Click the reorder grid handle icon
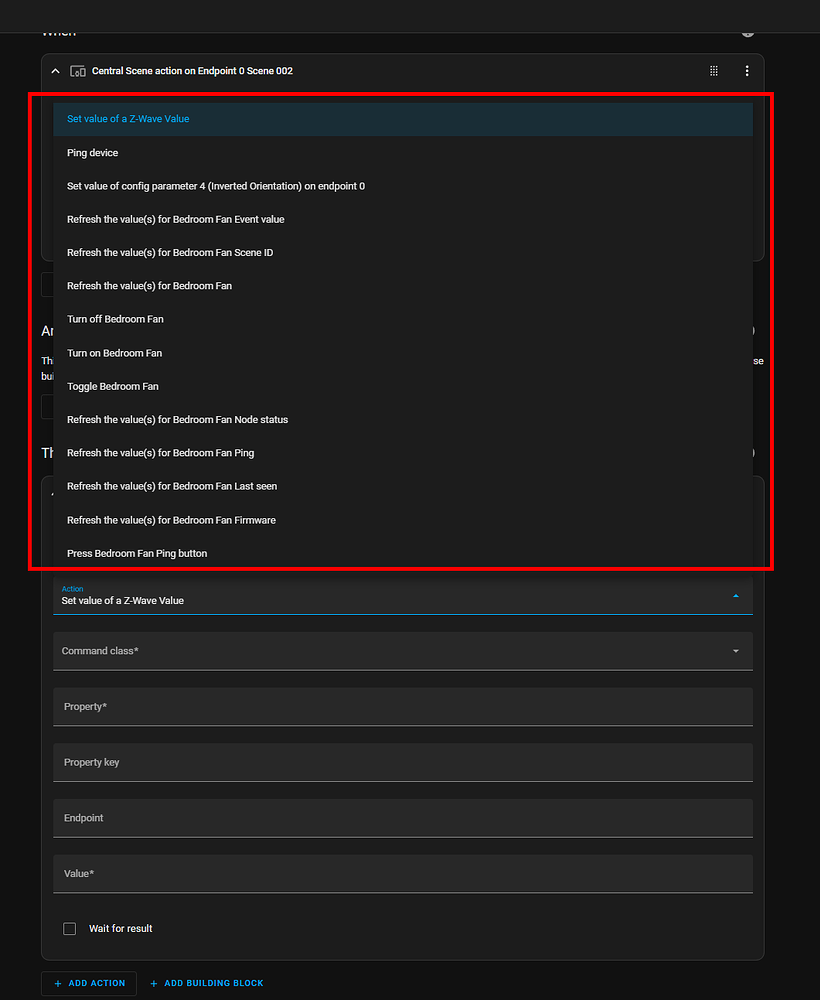Viewport: 820px width, 1000px height. point(713,70)
